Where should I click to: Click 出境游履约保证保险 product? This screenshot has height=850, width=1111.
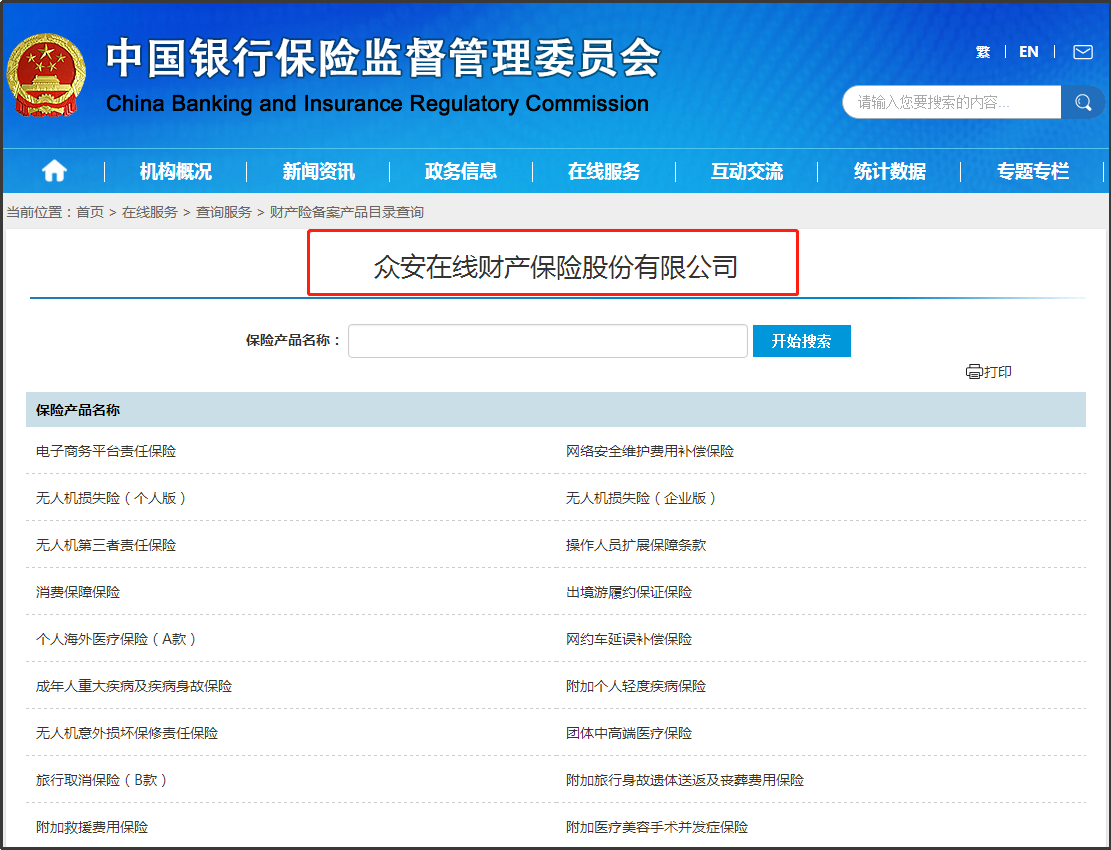tap(628, 592)
